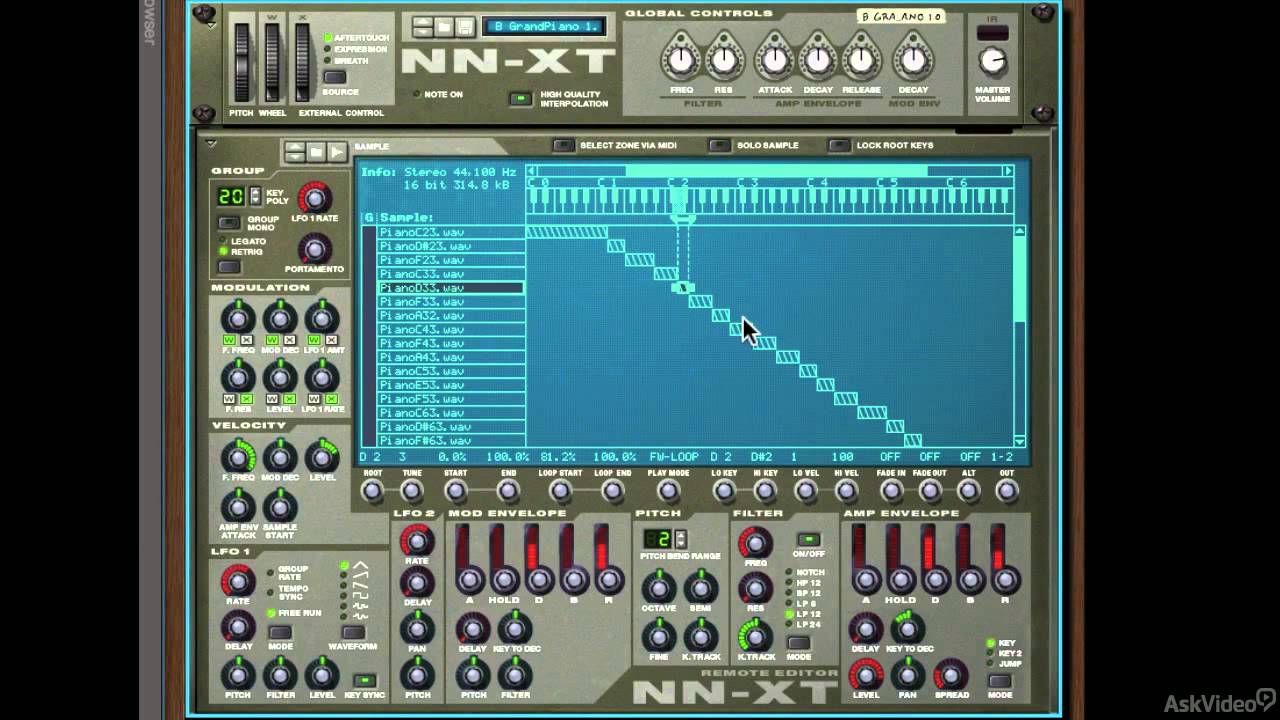Click the Portamento knob
Screen dimensions: 1280x720
pos(314,248)
